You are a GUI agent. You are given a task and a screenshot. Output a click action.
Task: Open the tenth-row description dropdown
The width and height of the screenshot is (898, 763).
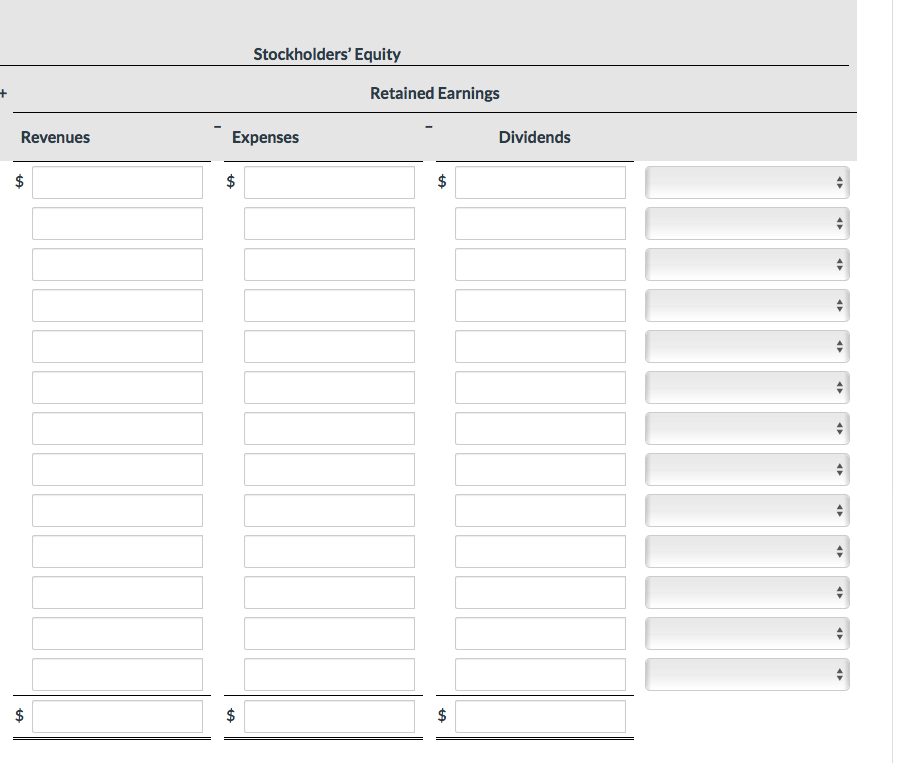pyautogui.click(x=747, y=552)
